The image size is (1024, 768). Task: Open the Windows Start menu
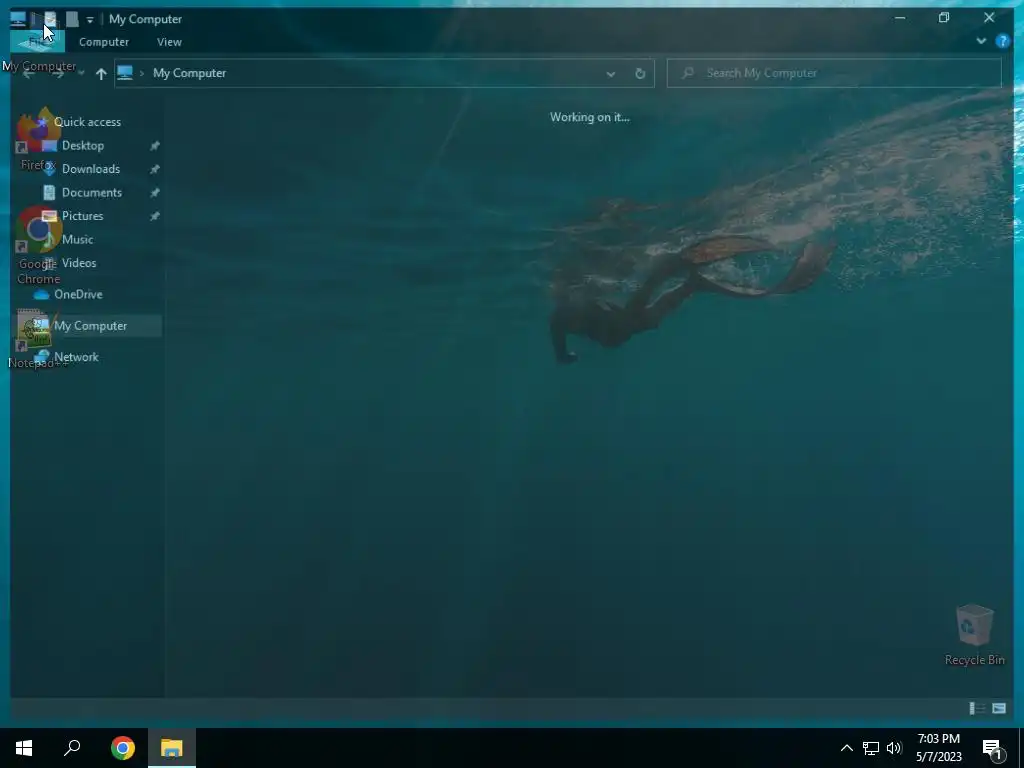[24, 748]
